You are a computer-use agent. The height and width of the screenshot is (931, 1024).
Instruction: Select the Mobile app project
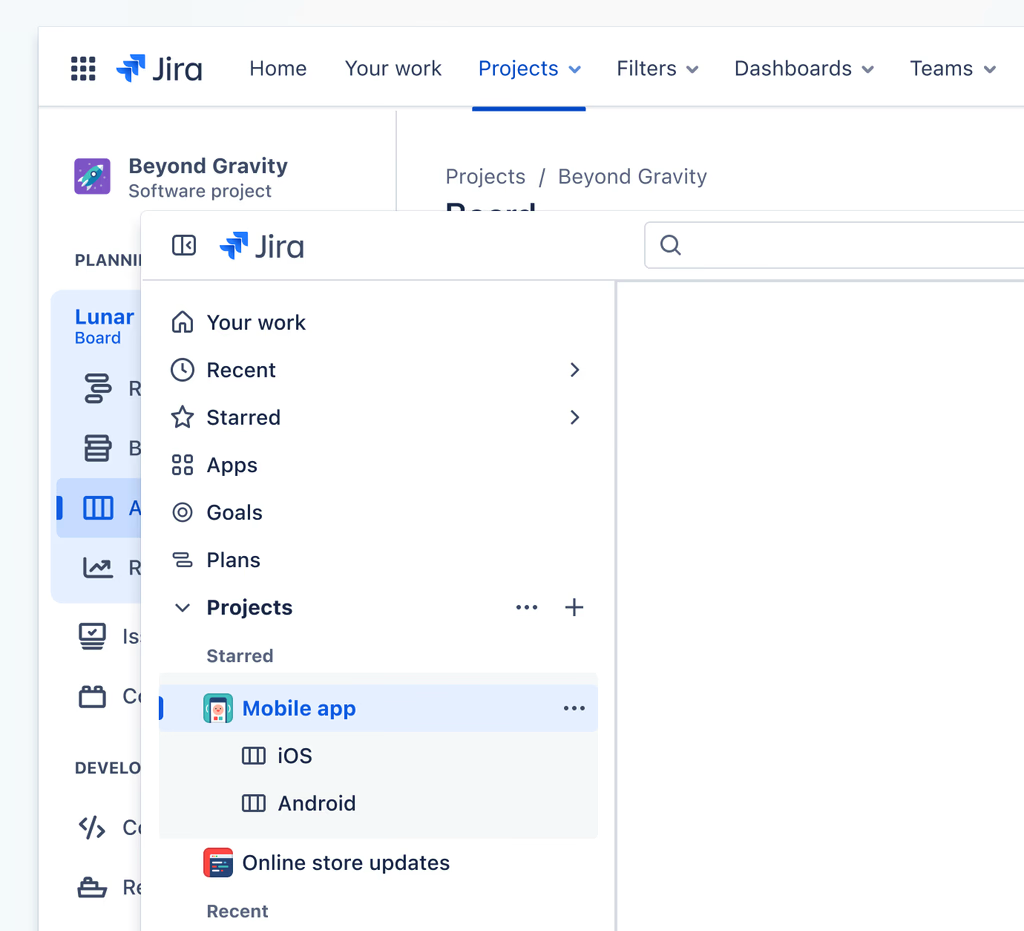point(378,708)
